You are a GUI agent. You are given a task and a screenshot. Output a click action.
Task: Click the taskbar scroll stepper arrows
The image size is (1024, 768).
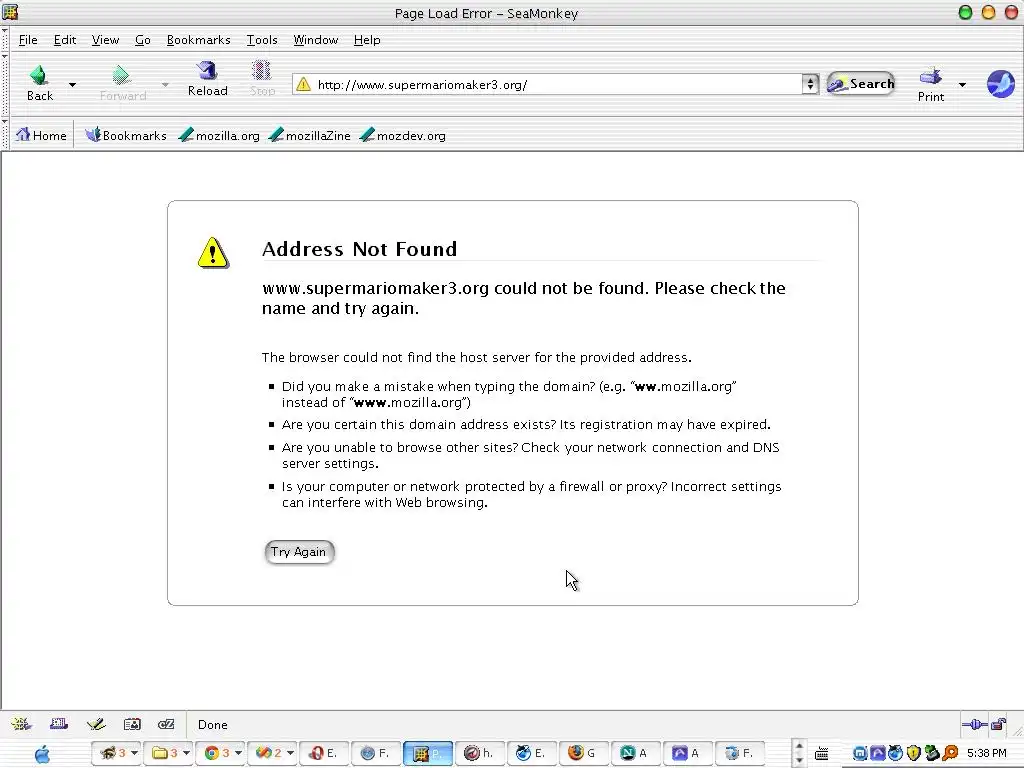pos(798,753)
